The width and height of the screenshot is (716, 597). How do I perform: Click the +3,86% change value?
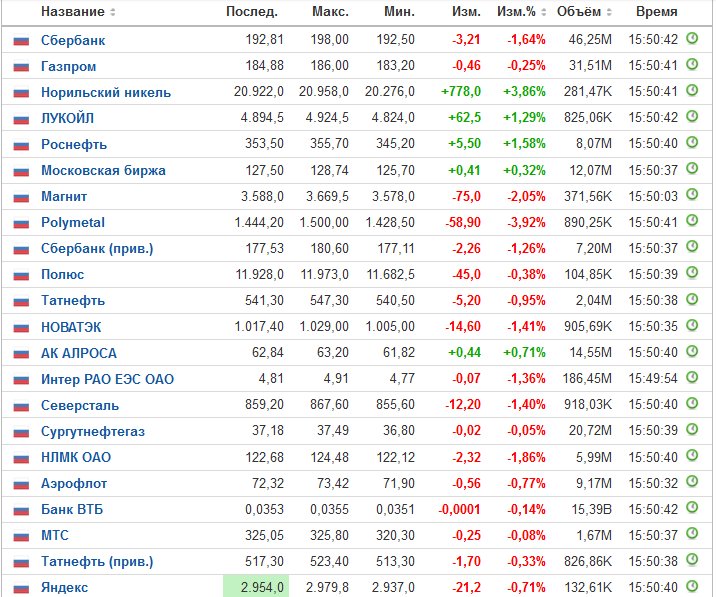(524, 91)
